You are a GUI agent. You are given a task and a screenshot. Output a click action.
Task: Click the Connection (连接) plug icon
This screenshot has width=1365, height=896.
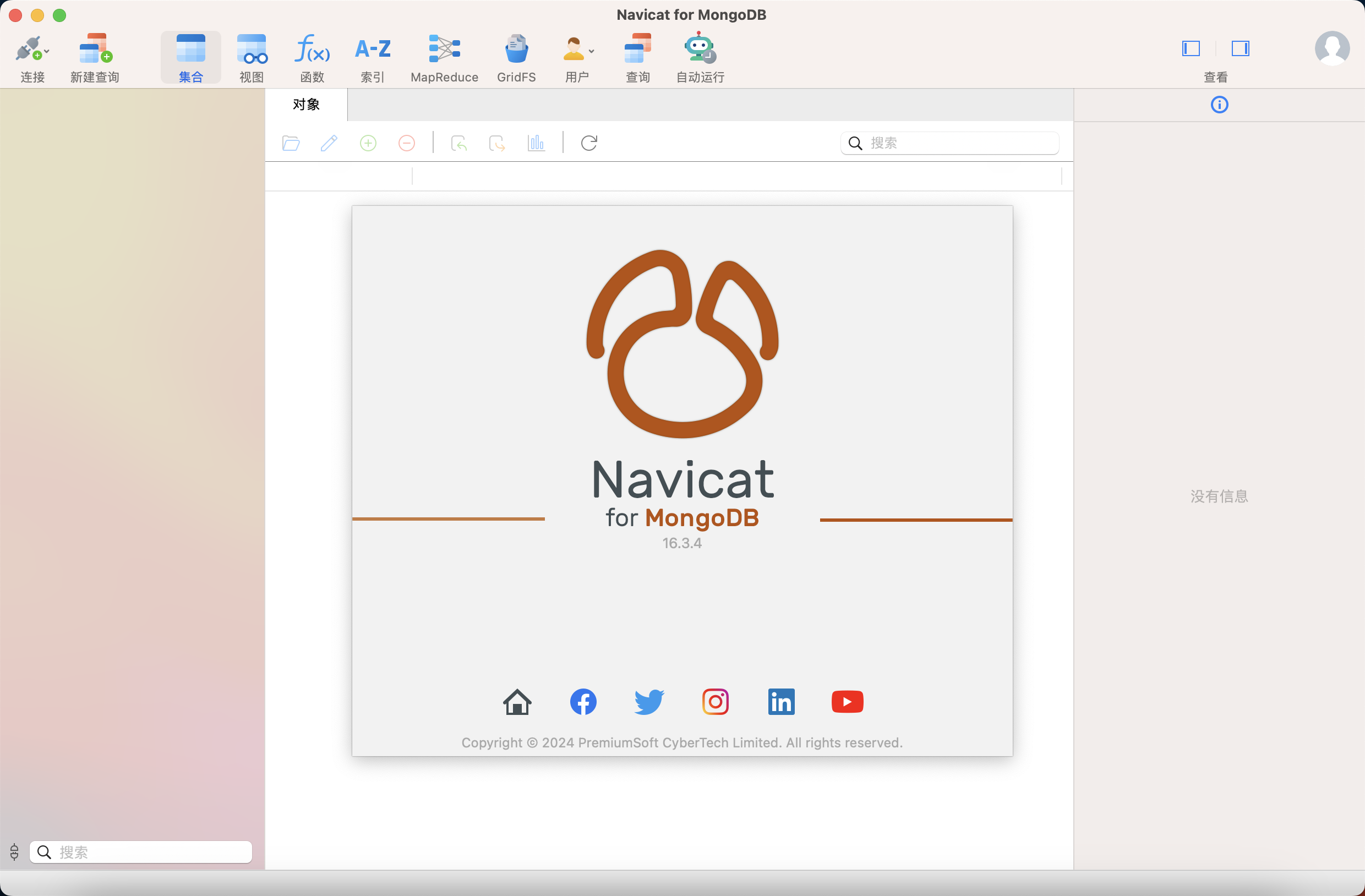point(28,49)
